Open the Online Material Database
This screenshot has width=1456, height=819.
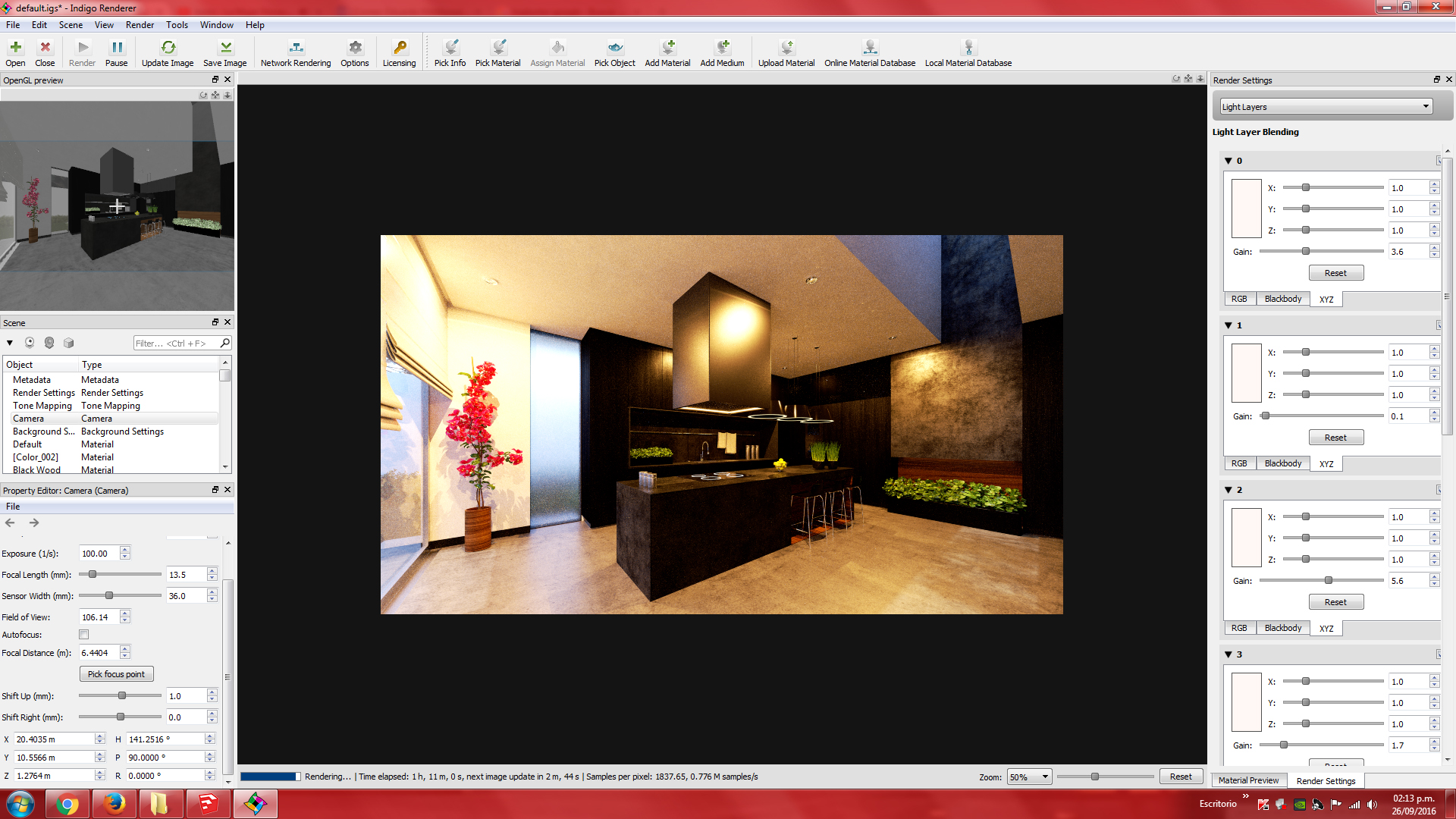(x=870, y=53)
